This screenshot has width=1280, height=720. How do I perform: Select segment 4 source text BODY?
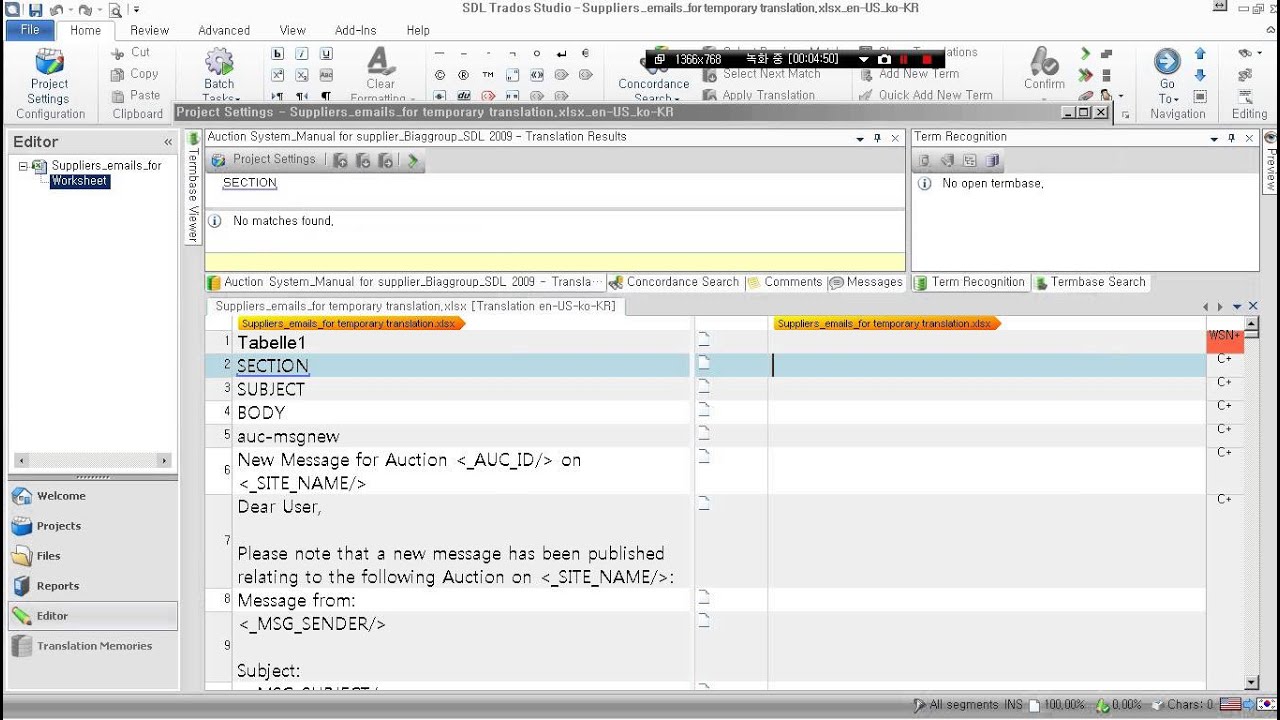tap(261, 412)
